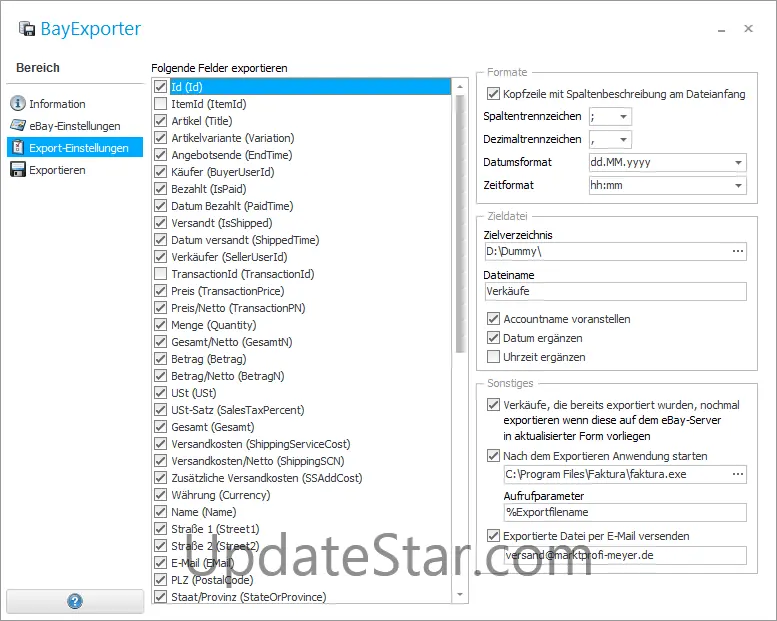Browse for faktura.exe application path
This screenshot has height=621, width=777.
[x=738, y=474]
